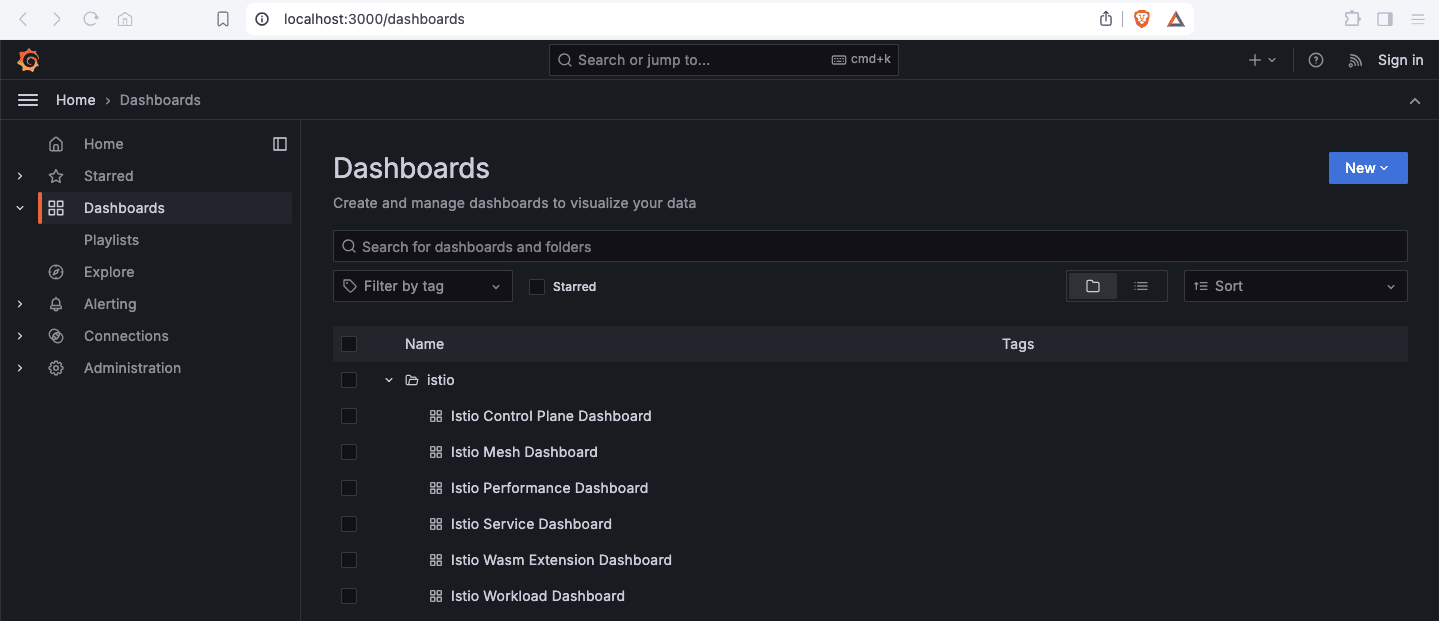The height and width of the screenshot is (621, 1439).
Task: Check Istio Performance Dashboard checkbox
Action: (349, 488)
